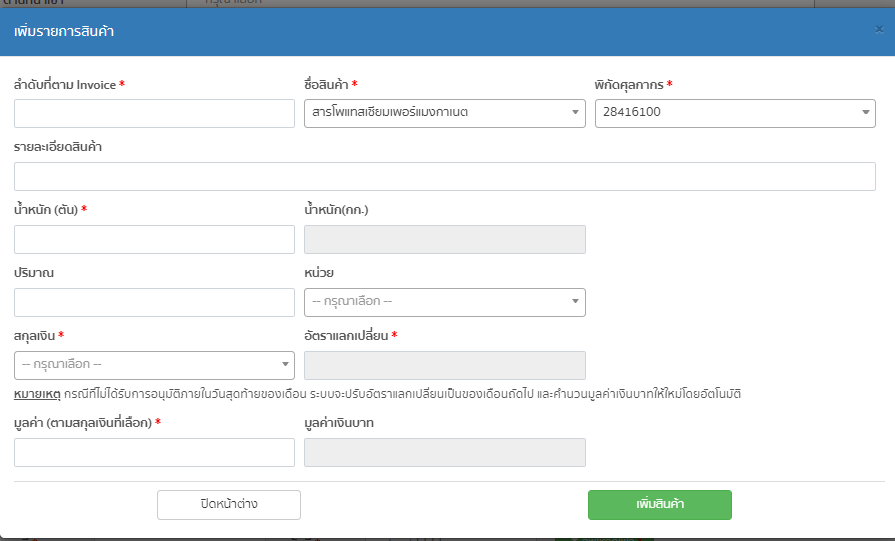Click the green เพิ่มสินค้า button

[x=660, y=504]
